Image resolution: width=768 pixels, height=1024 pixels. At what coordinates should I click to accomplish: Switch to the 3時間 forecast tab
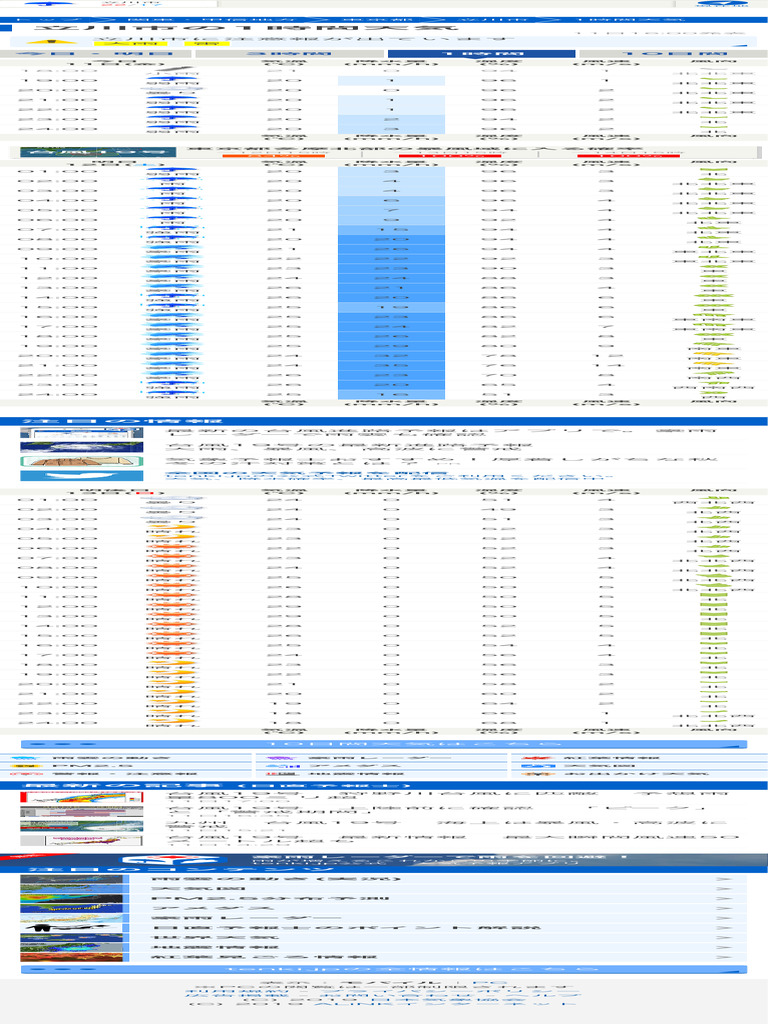289,54
